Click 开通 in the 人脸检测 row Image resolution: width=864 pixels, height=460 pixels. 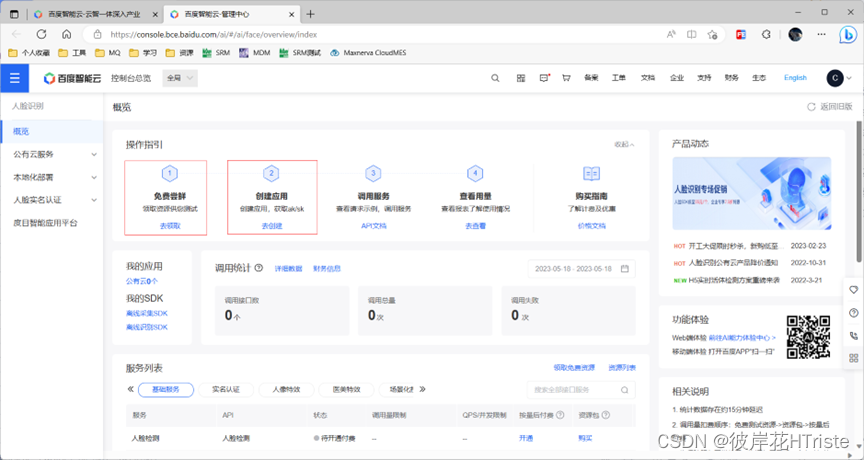(x=526, y=439)
